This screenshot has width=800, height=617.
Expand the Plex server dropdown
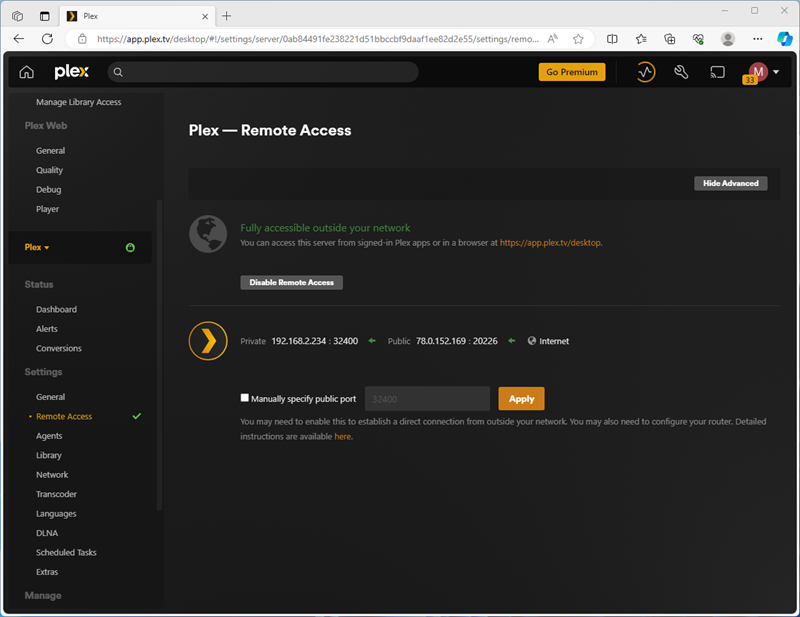tap(37, 247)
